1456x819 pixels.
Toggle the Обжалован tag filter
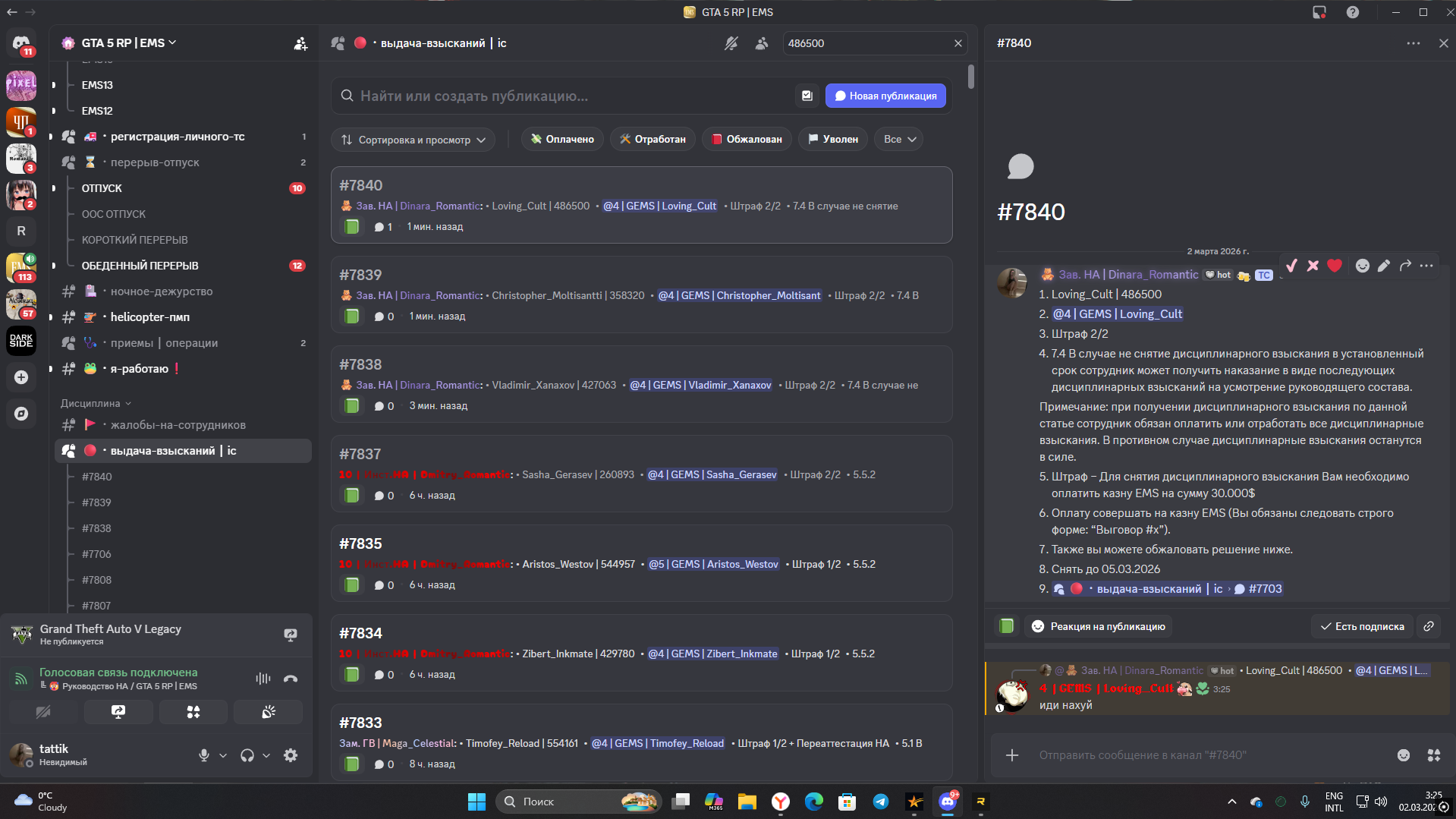747,139
